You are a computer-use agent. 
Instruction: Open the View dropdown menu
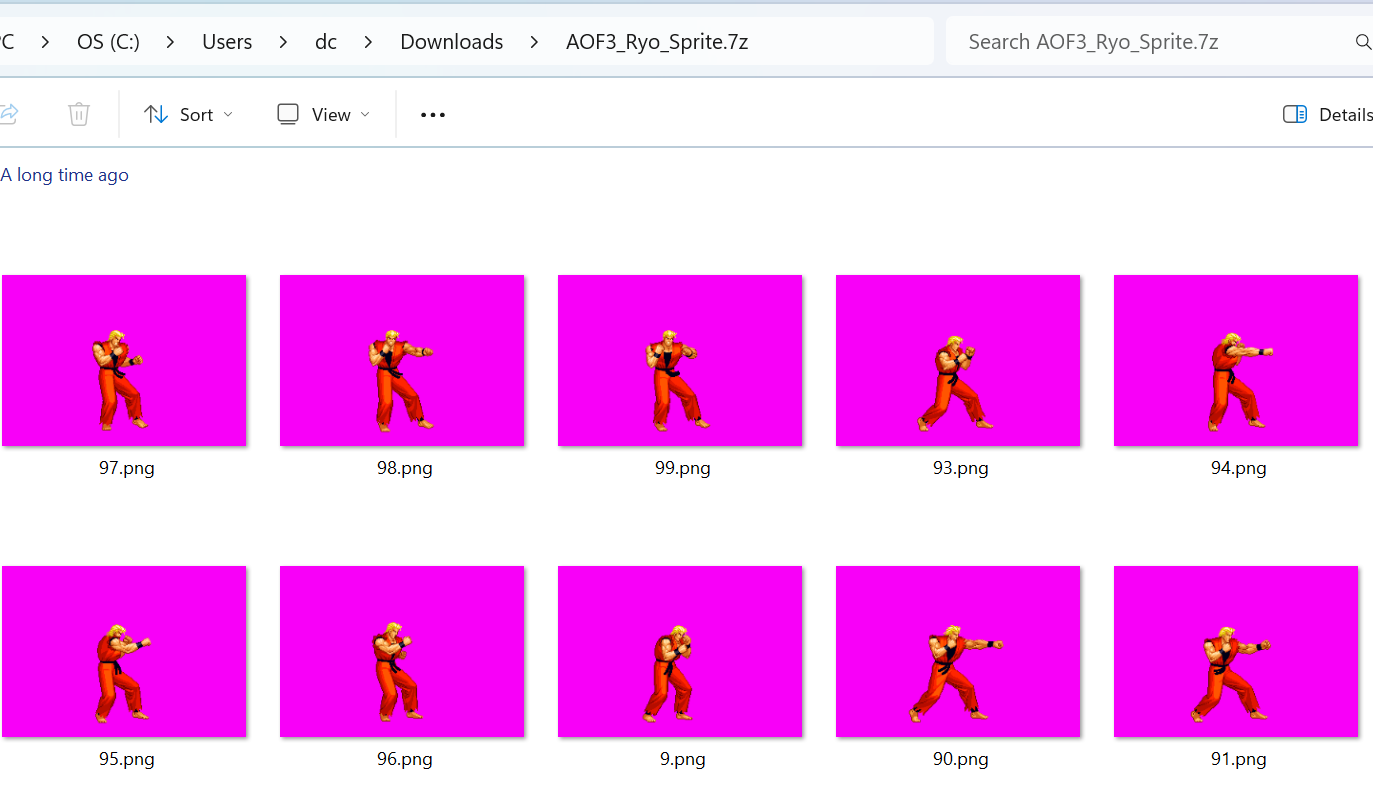(323, 115)
